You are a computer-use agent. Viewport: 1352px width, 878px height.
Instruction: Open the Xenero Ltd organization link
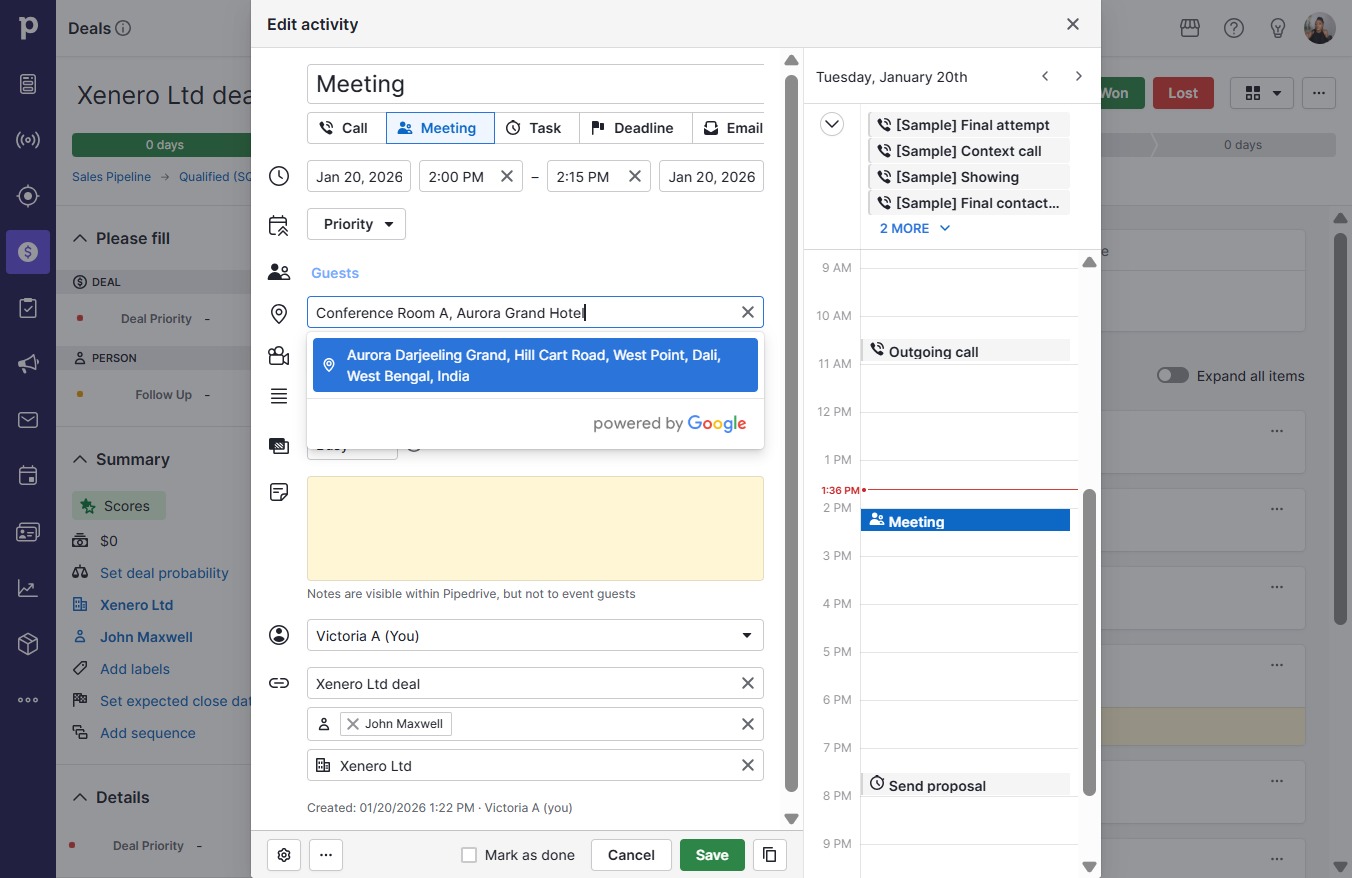click(136, 605)
